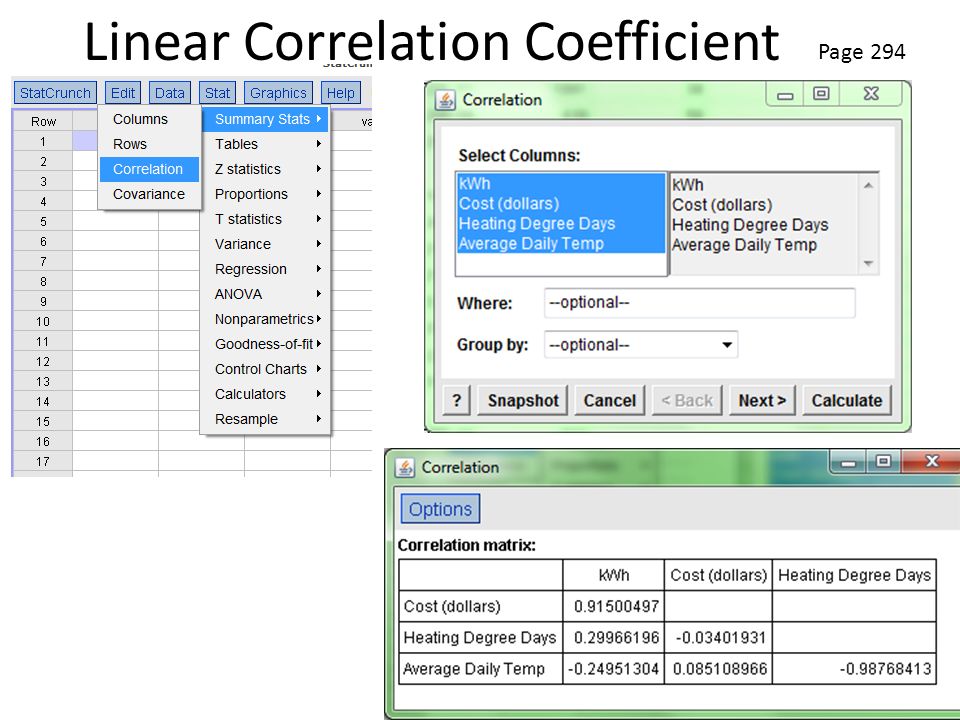Click the Cancel button
This screenshot has height=720, width=960.
610,400
